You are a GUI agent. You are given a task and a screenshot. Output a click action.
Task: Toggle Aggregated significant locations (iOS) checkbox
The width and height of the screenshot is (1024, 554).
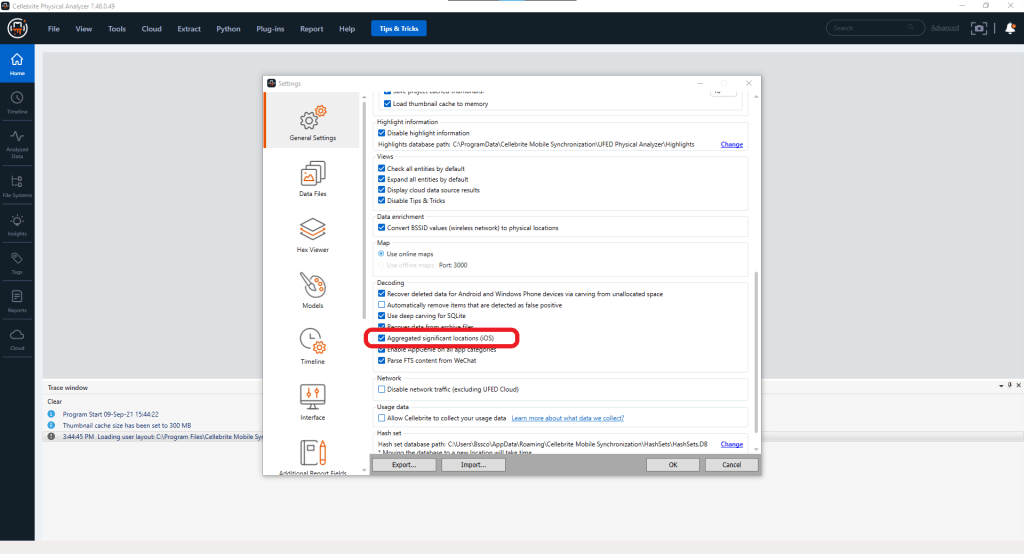pos(382,338)
